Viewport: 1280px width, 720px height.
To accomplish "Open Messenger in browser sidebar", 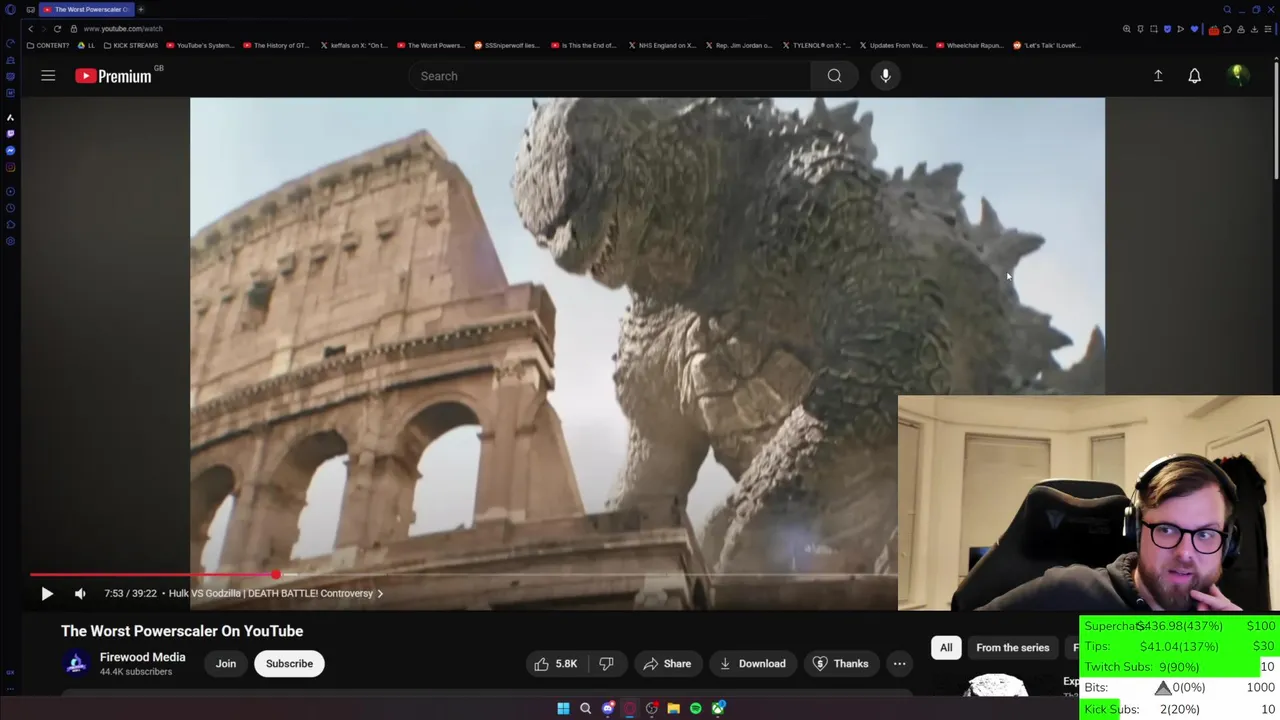I will point(10,151).
